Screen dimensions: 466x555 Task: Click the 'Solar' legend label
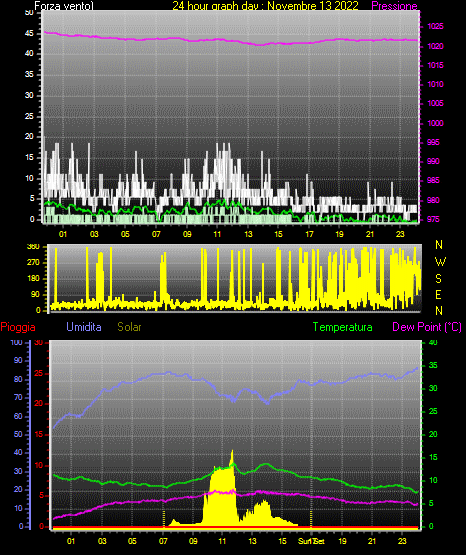point(129,327)
